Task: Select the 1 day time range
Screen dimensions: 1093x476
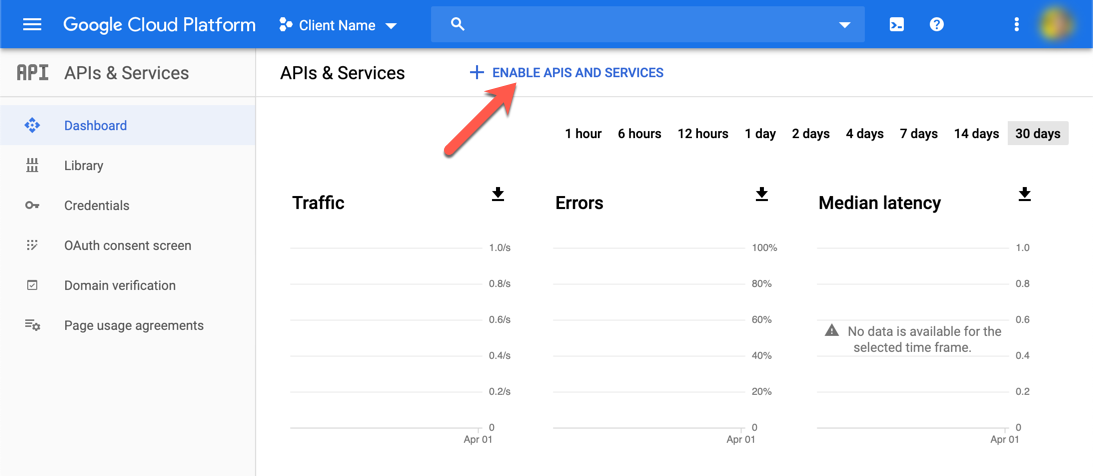Action: pos(760,134)
